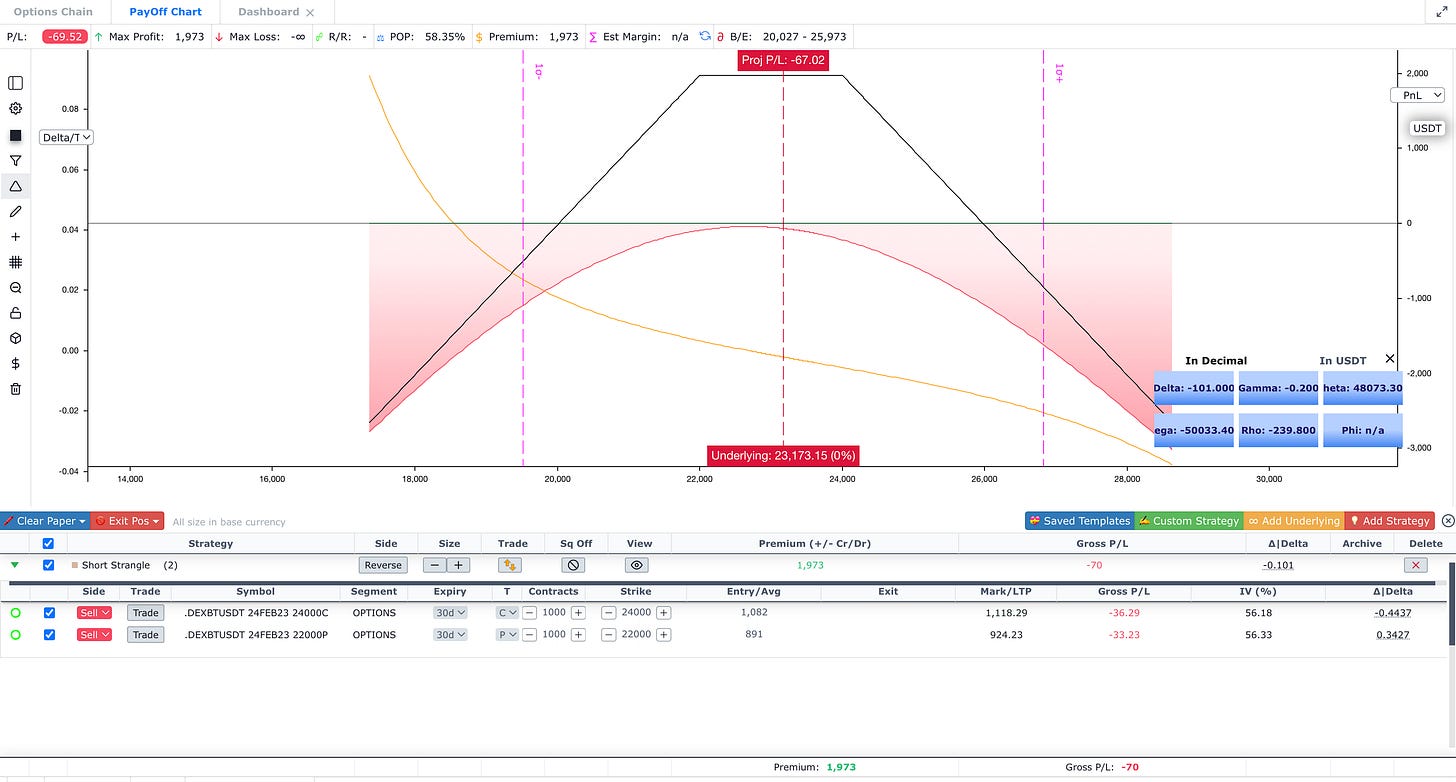Close the Greeks summary popup
Screen dimensions: 1456x782
tap(1390, 358)
